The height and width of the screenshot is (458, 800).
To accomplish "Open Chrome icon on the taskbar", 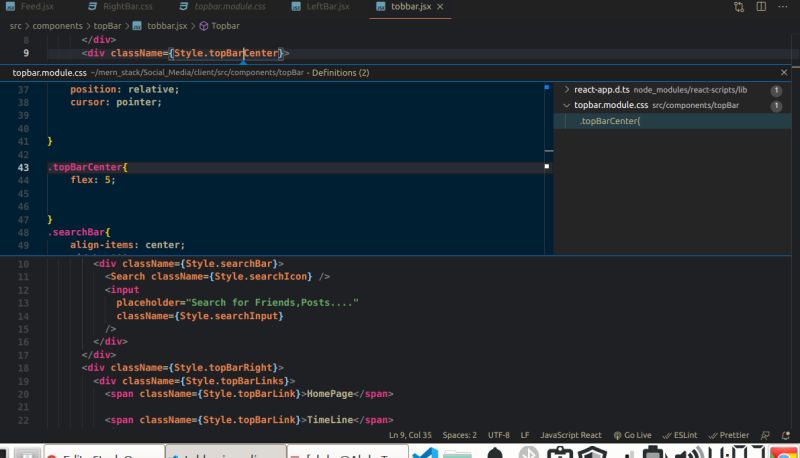I will 784,452.
